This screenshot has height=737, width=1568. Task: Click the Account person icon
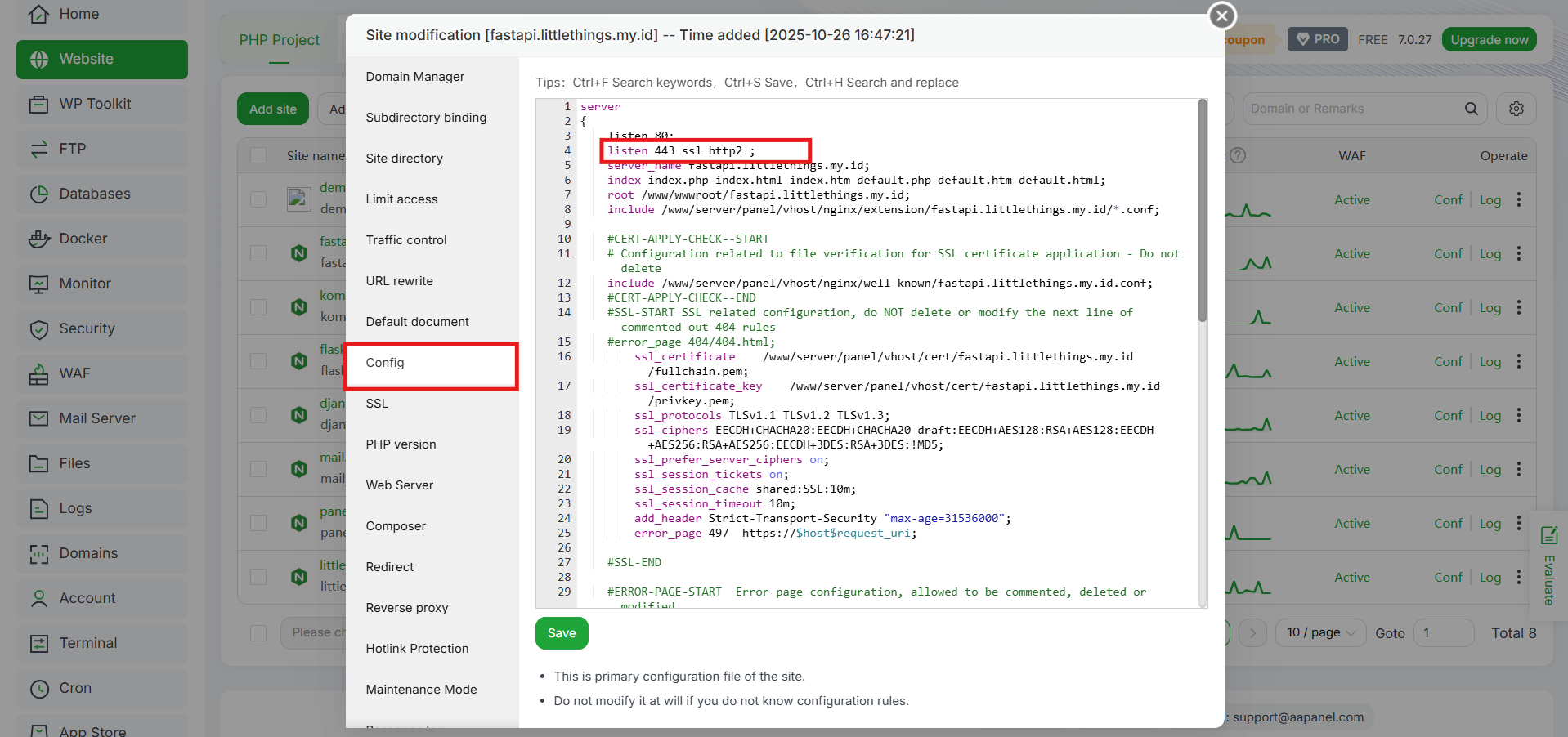[38, 598]
